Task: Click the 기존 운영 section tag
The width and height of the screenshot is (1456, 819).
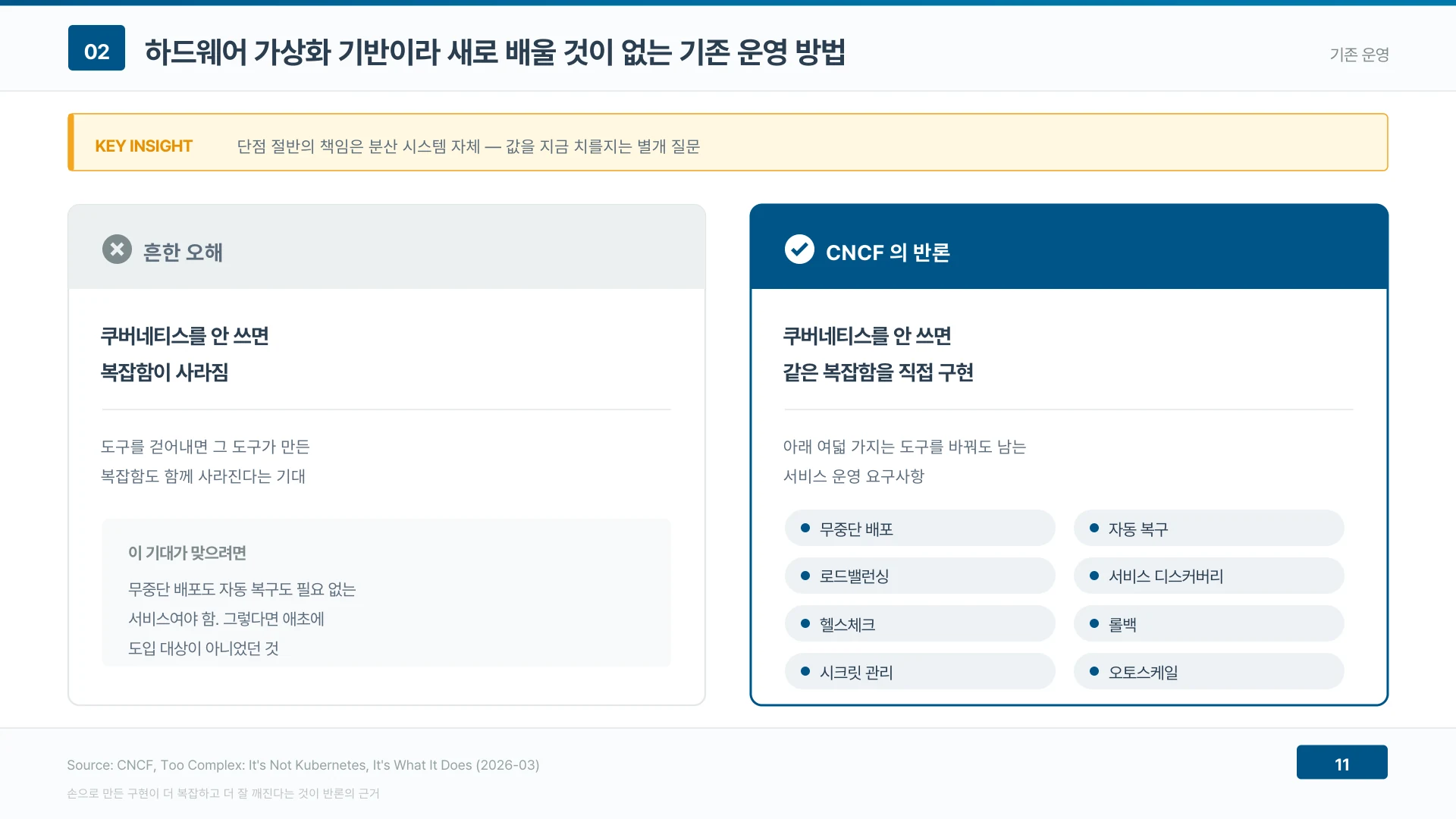Action: click(1359, 55)
